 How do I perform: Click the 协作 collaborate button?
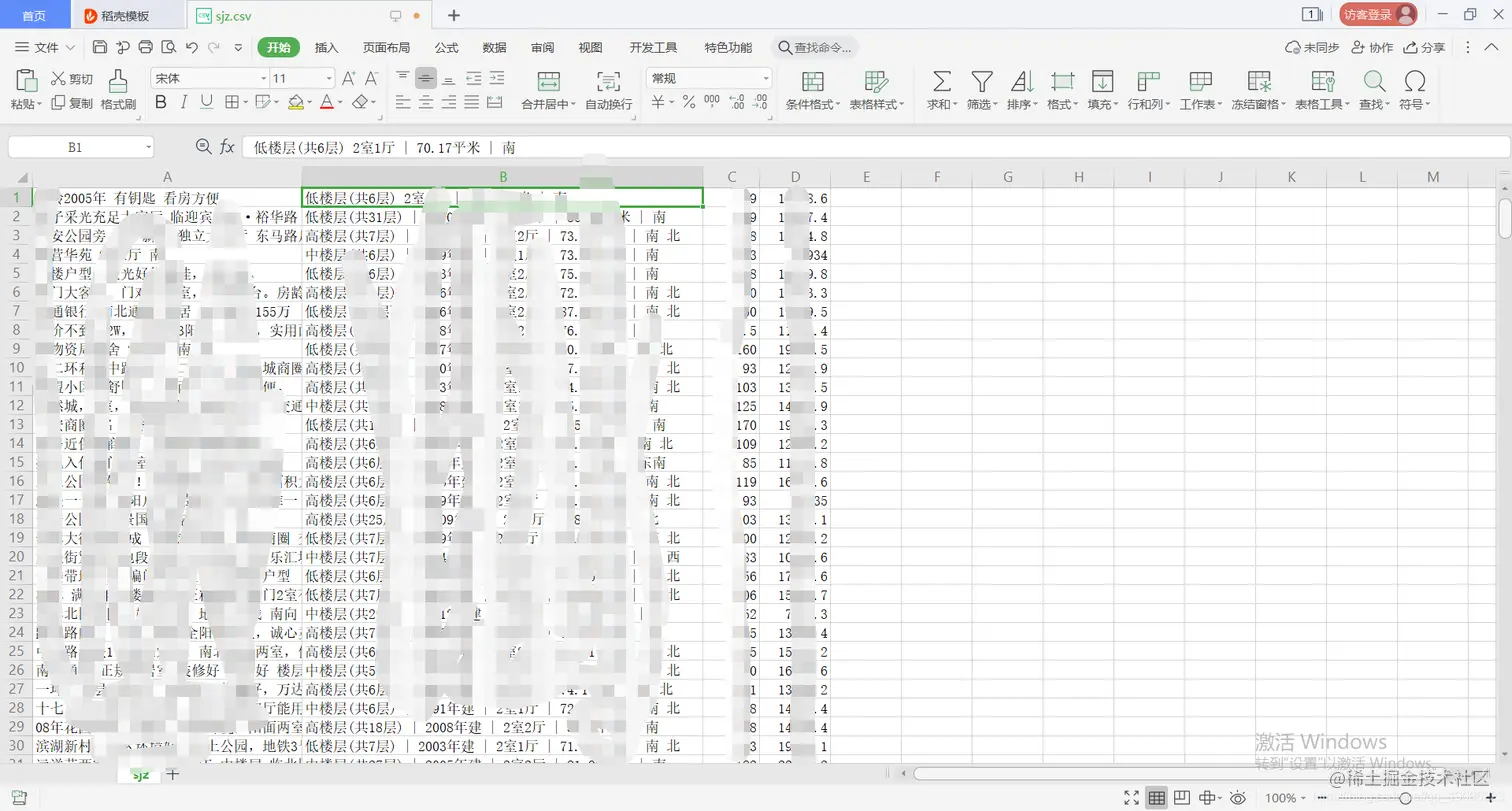click(1372, 47)
